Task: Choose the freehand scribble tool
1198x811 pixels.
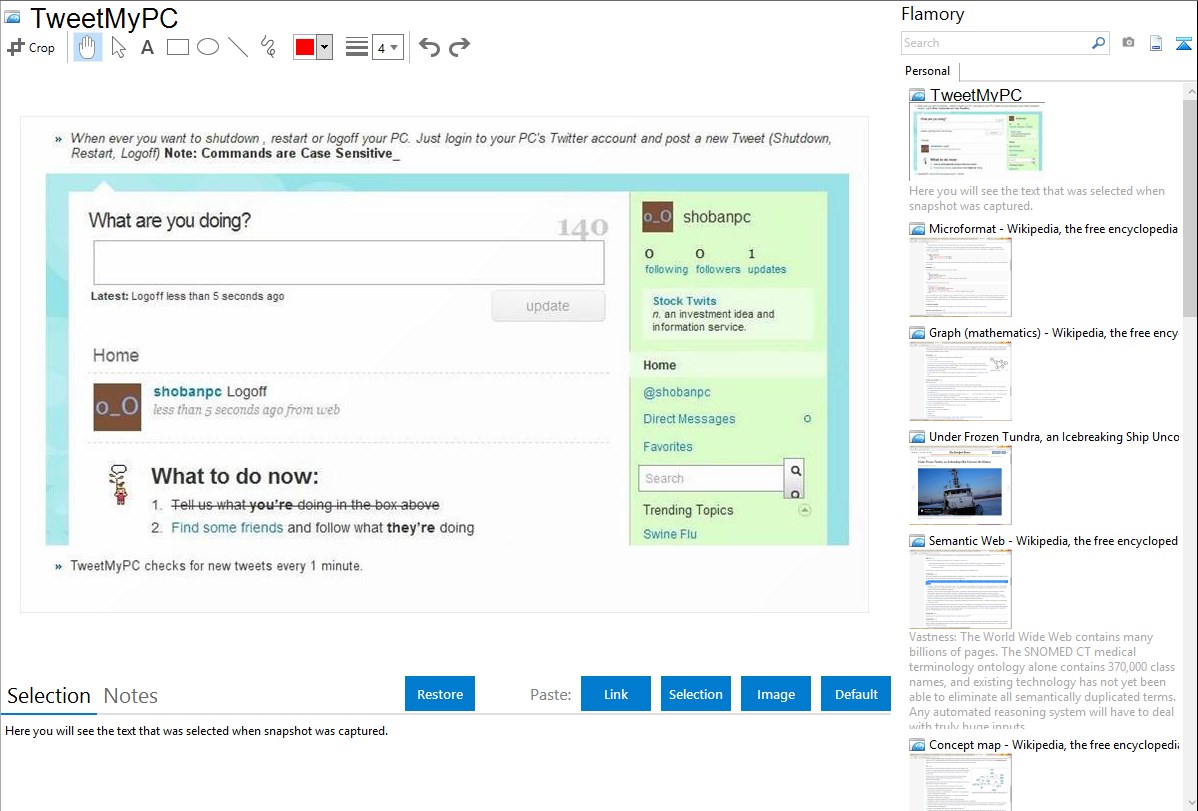Action: (x=268, y=47)
